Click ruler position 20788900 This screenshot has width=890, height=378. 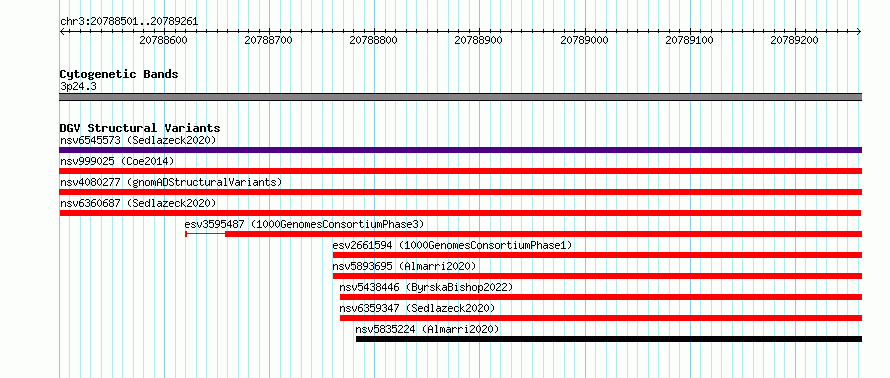[x=479, y=40]
